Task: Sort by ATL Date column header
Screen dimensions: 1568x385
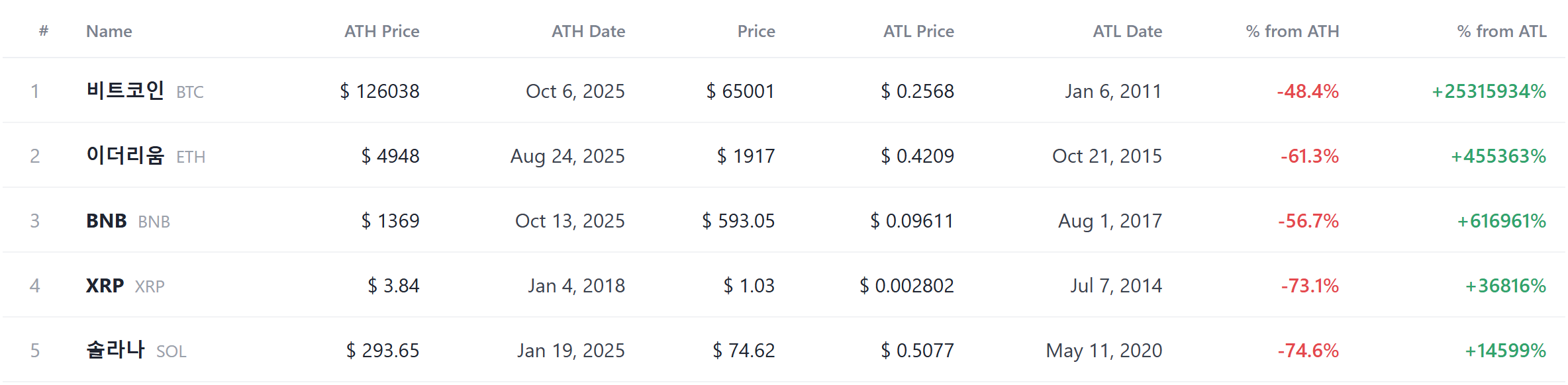Action: pyautogui.click(x=1128, y=31)
